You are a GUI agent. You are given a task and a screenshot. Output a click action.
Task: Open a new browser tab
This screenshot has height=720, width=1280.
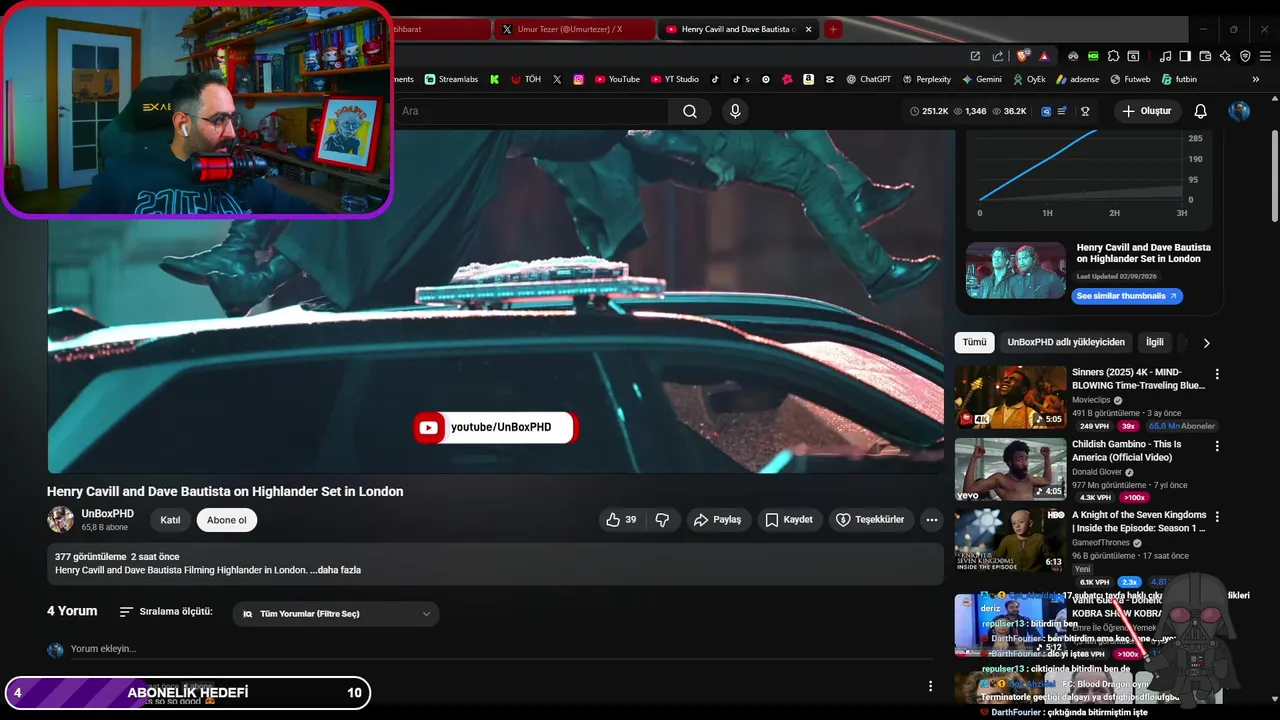click(832, 29)
